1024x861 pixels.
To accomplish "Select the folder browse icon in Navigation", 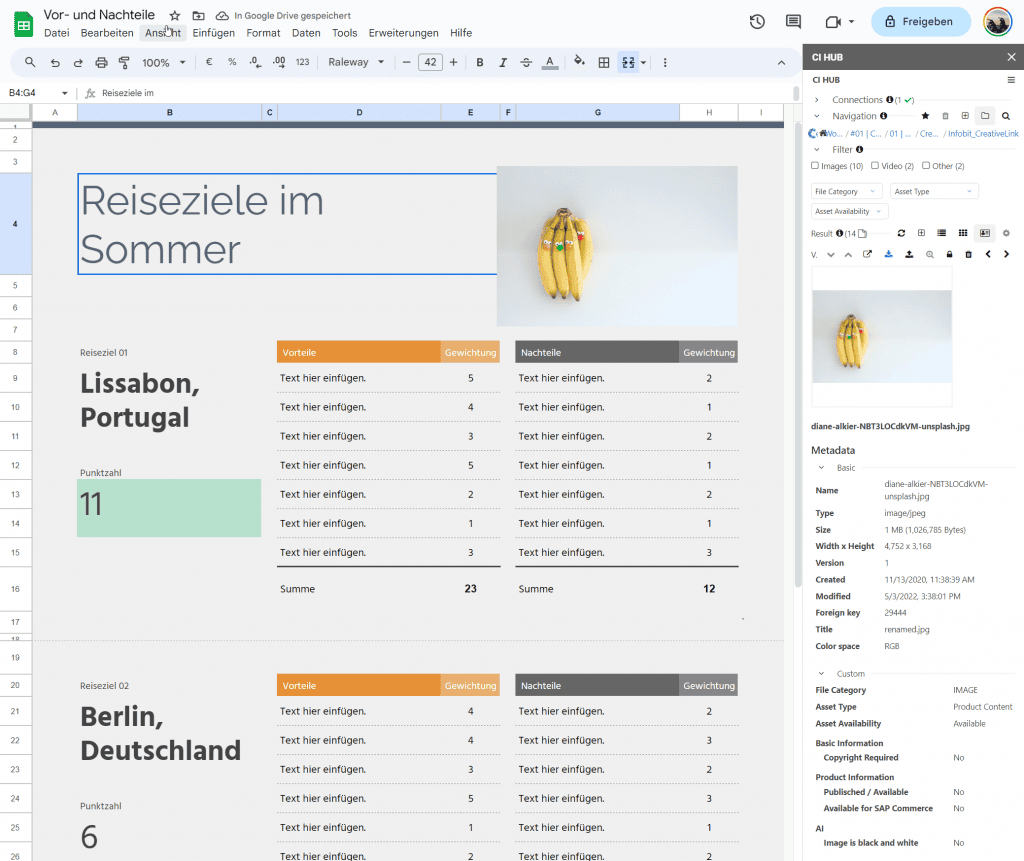I will click(x=985, y=115).
